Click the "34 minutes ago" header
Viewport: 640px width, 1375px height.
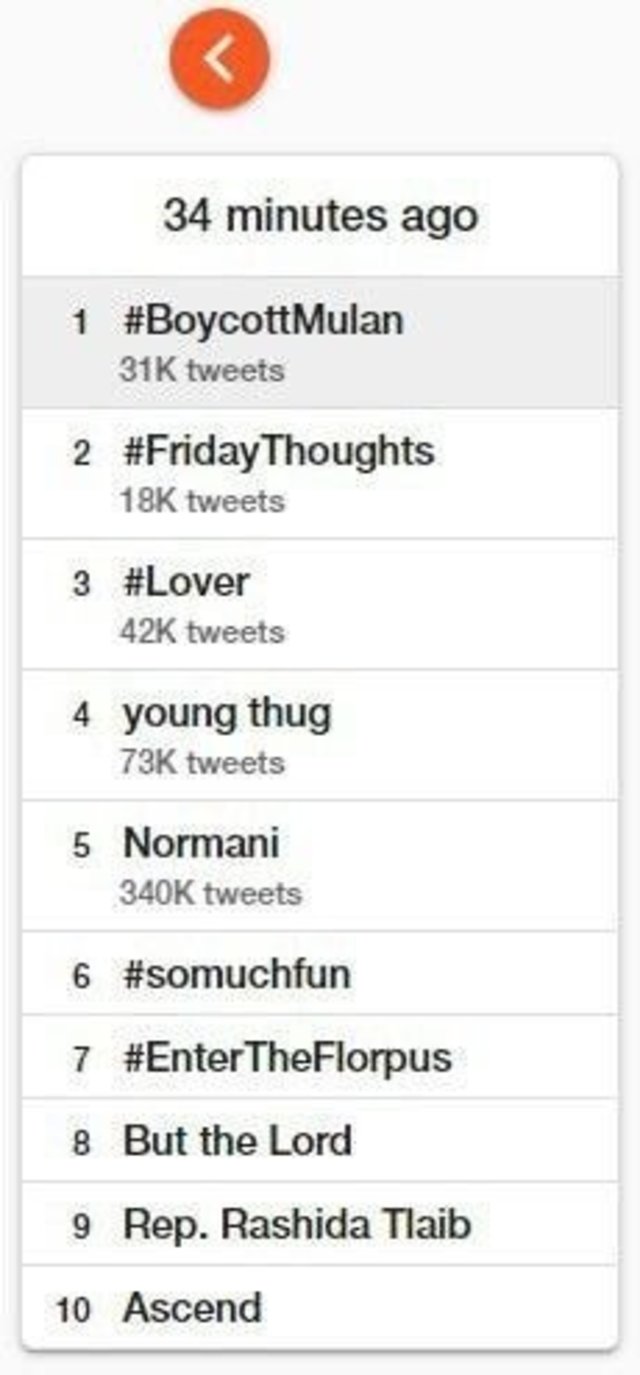point(320,216)
